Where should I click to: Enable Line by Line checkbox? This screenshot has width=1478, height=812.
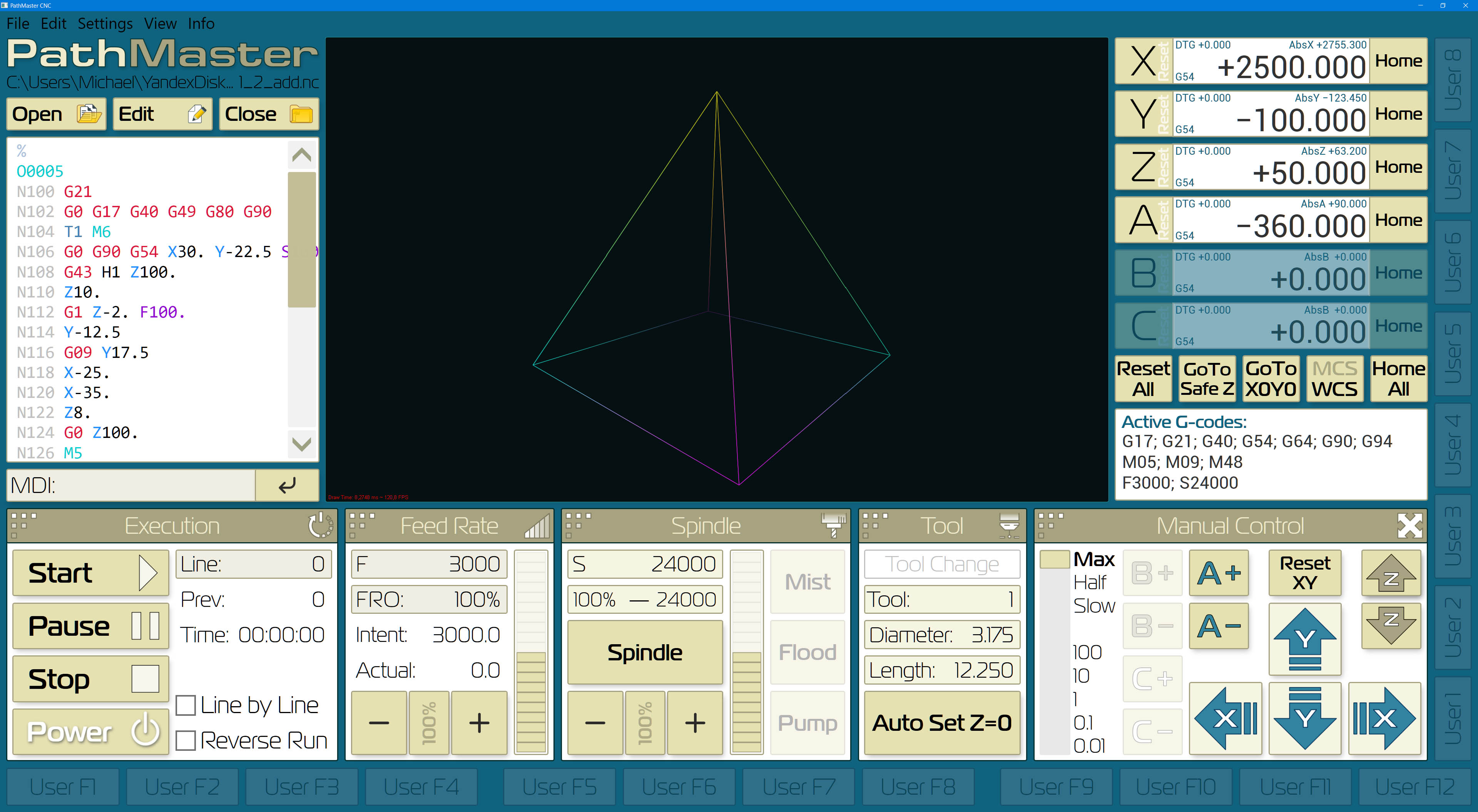pos(186,705)
